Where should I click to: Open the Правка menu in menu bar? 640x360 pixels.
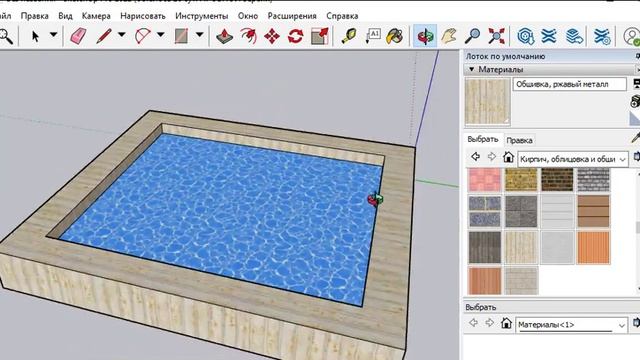35,16
